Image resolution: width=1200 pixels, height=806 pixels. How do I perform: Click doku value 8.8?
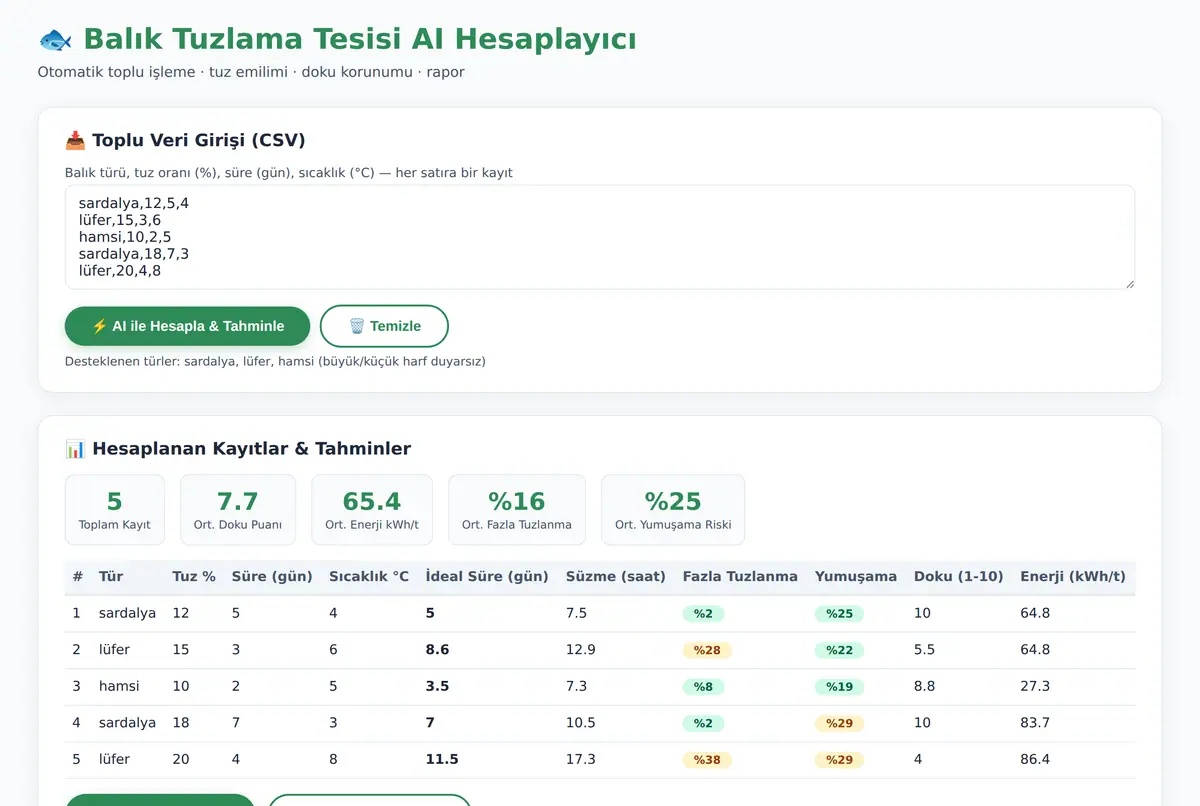(924, 686)
